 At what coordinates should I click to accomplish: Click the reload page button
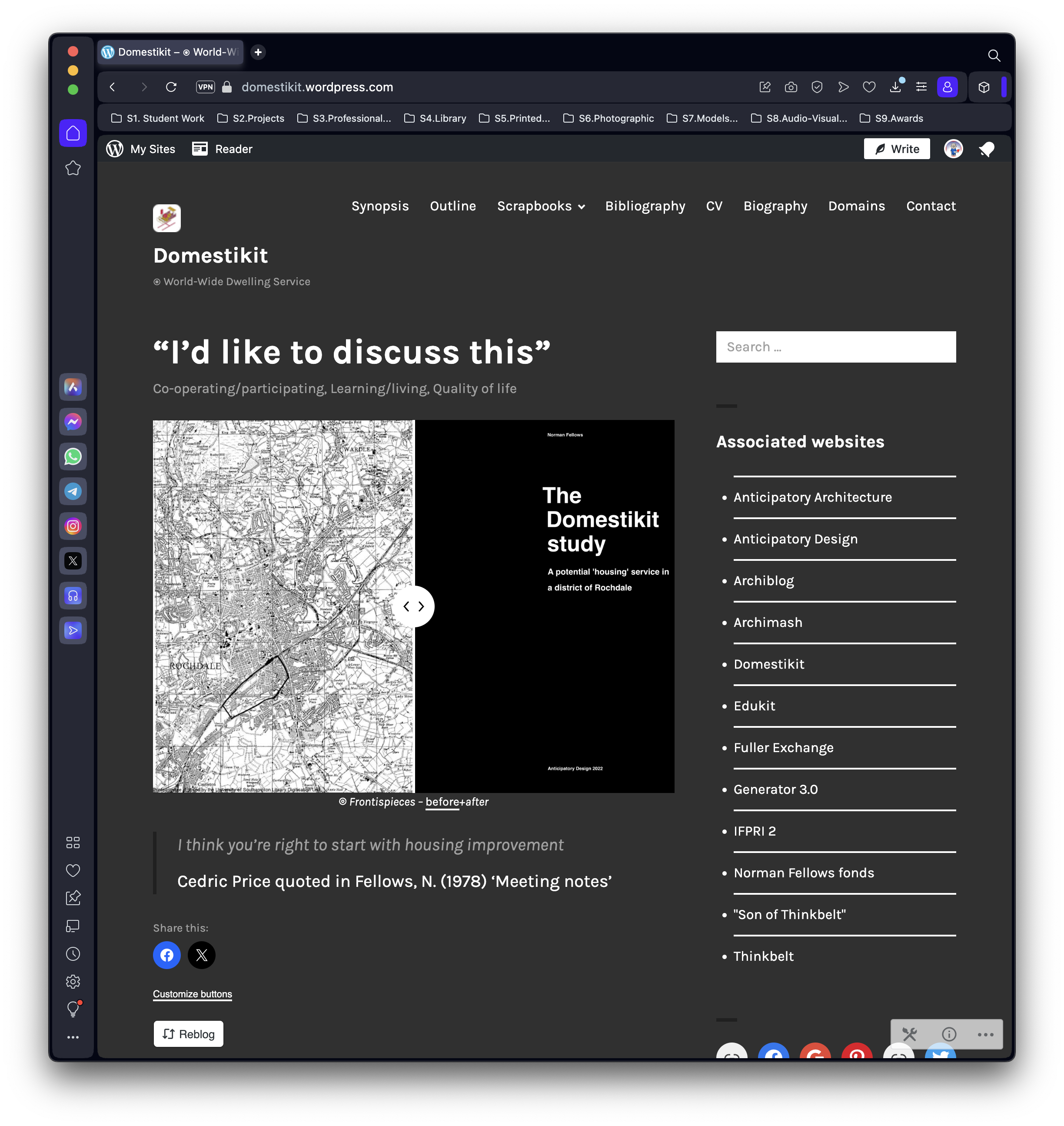[171, 87]
